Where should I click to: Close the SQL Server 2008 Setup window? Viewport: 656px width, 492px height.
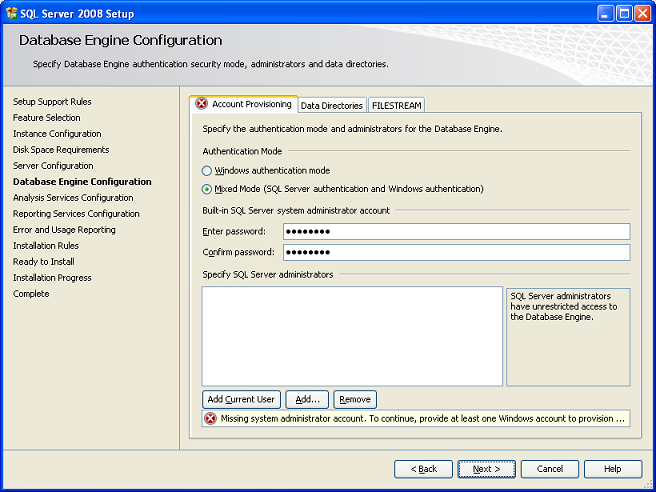coord(642,14)
